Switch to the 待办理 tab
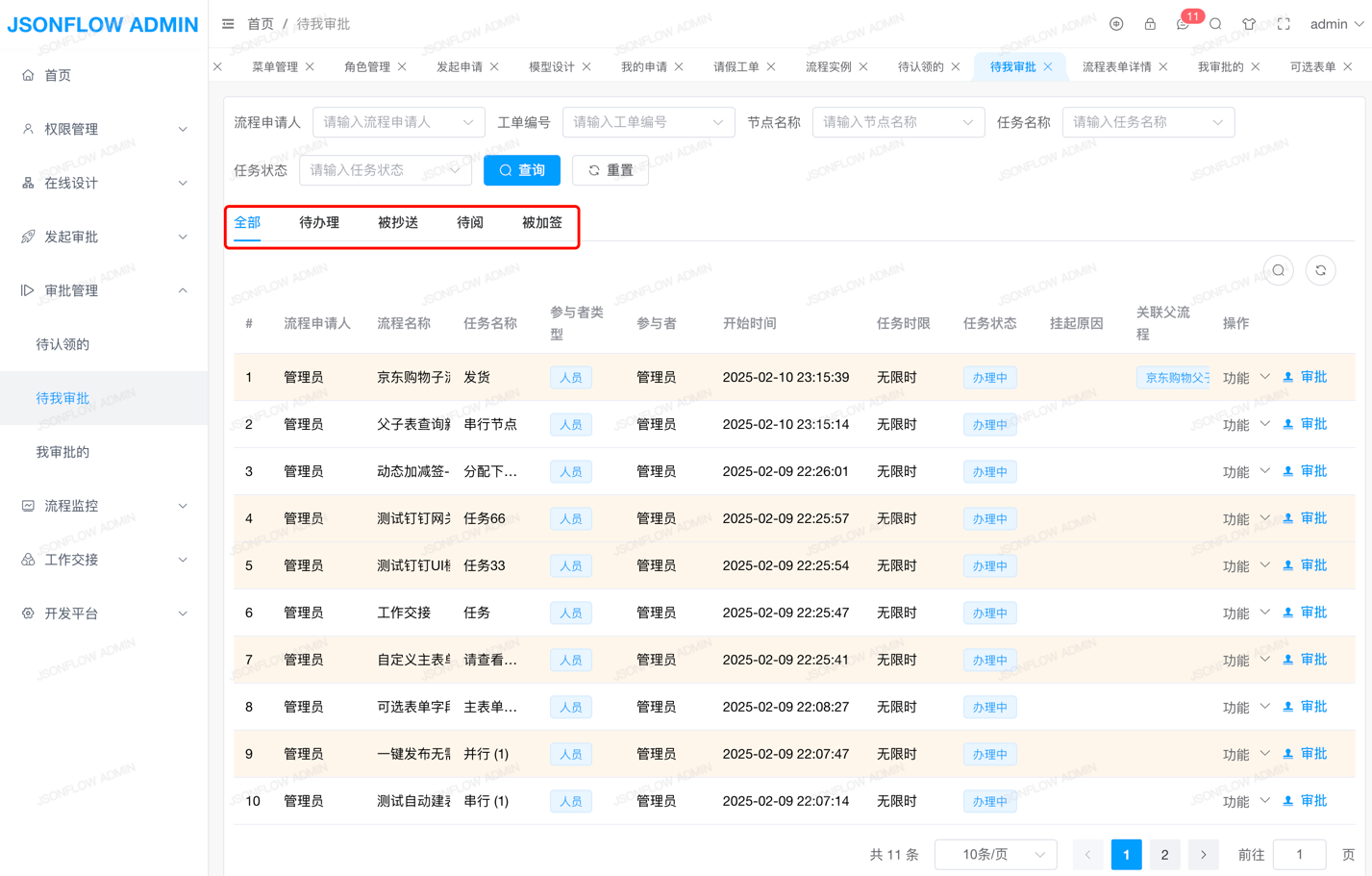 tap(318, 222)
